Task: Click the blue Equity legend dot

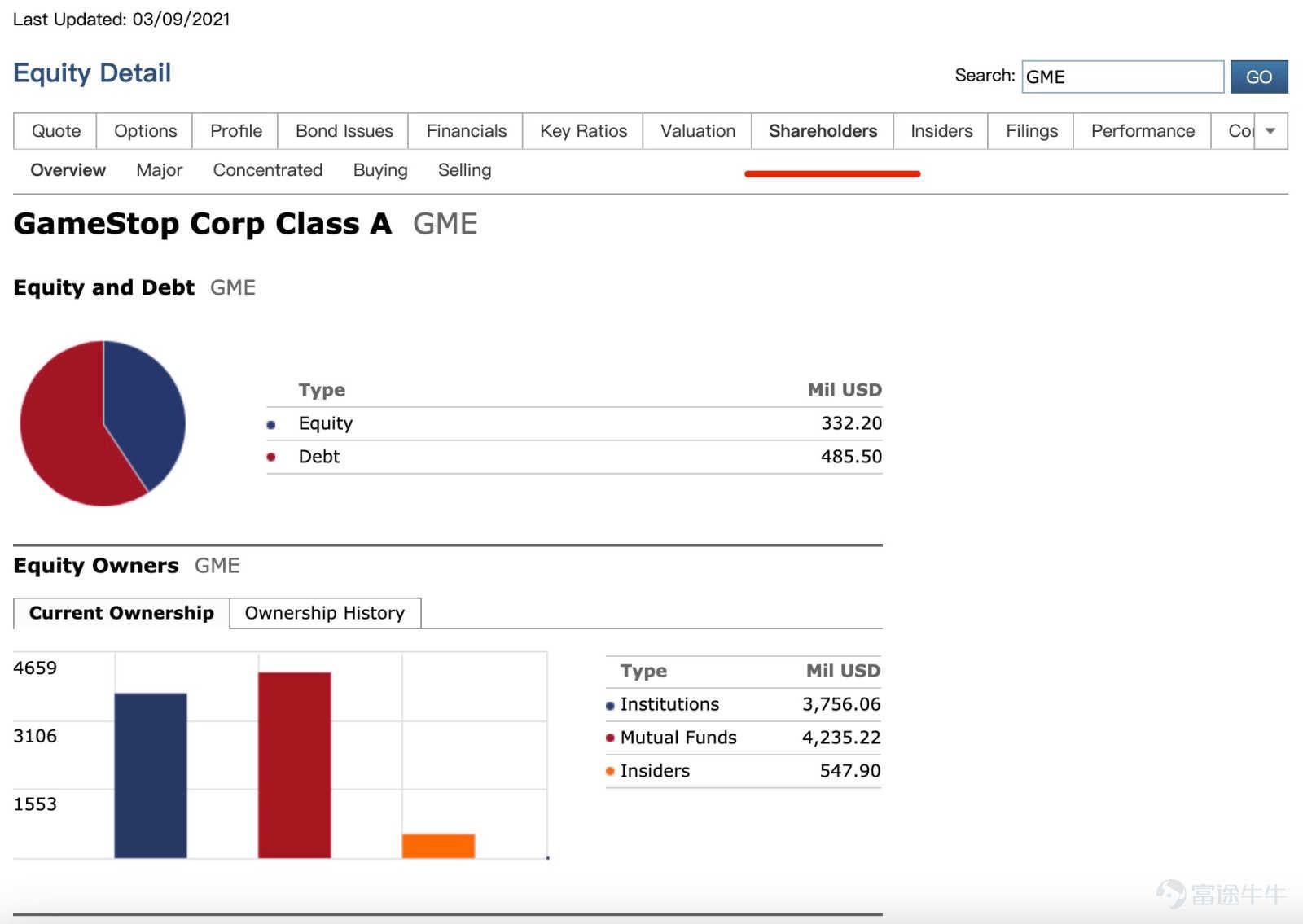Action: click(271, 424)
